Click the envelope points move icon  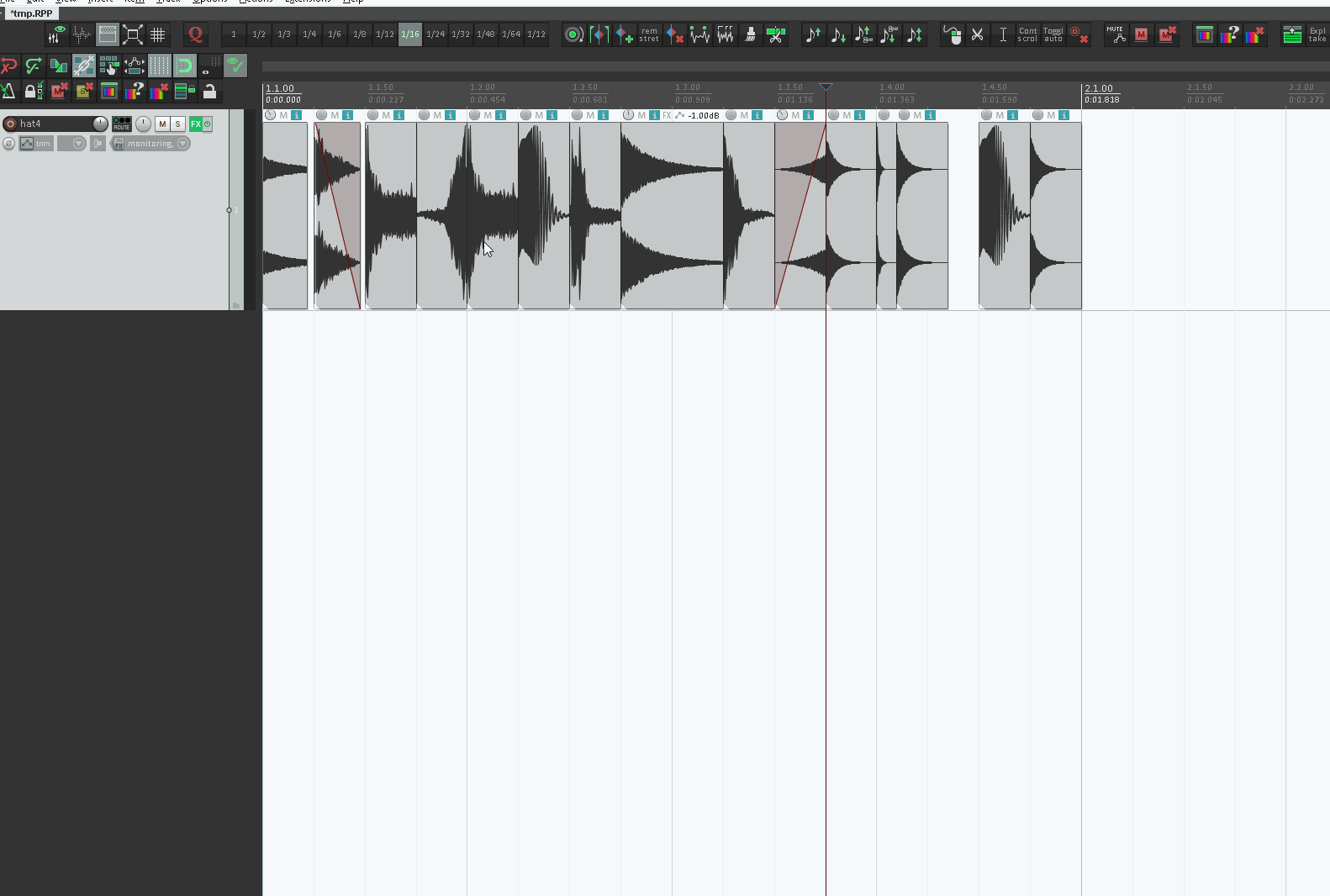pos(135,66)
